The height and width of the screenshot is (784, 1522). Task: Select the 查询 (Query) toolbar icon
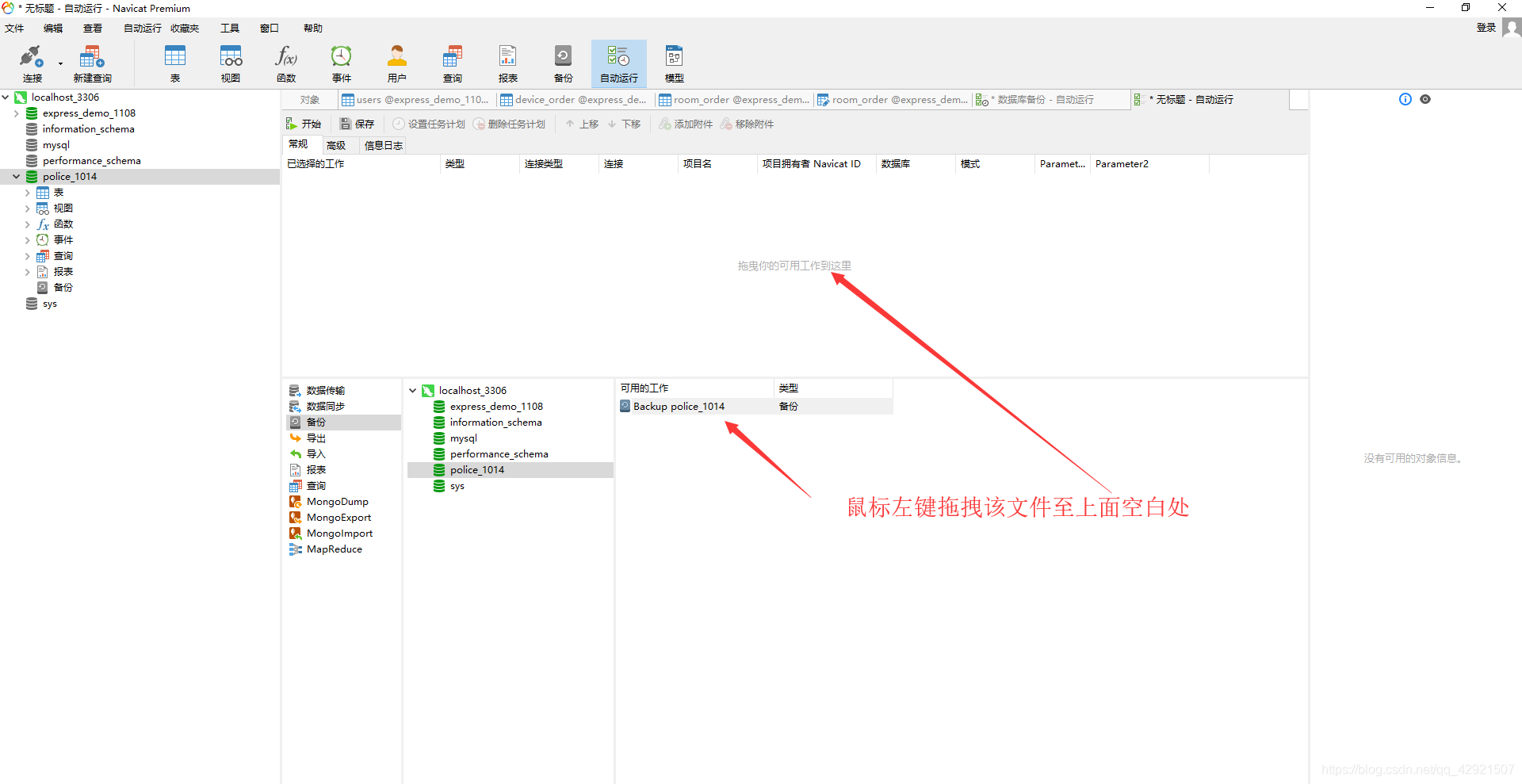tap(453, 63)
